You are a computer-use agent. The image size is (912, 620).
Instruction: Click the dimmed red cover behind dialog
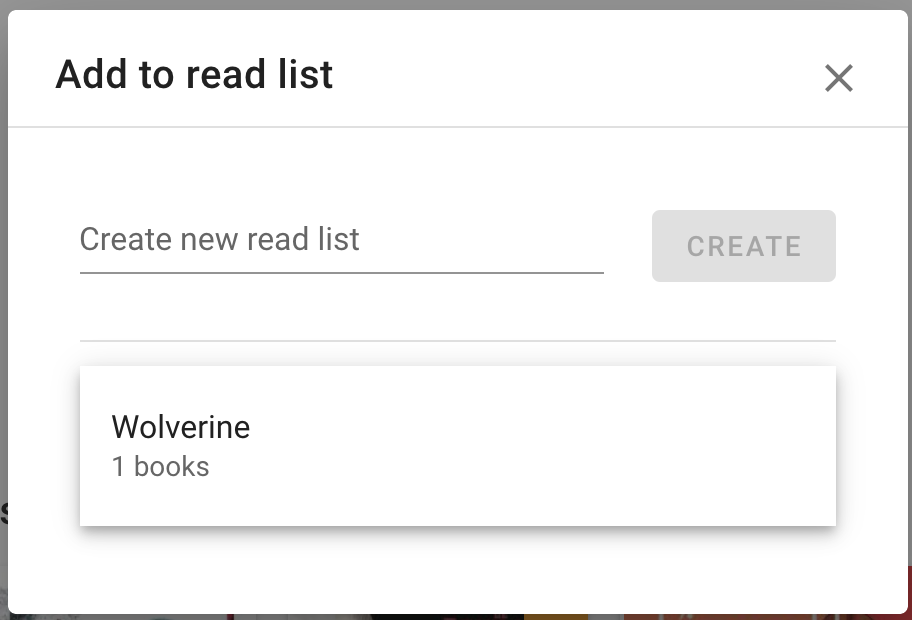click(x=760, y=616)
